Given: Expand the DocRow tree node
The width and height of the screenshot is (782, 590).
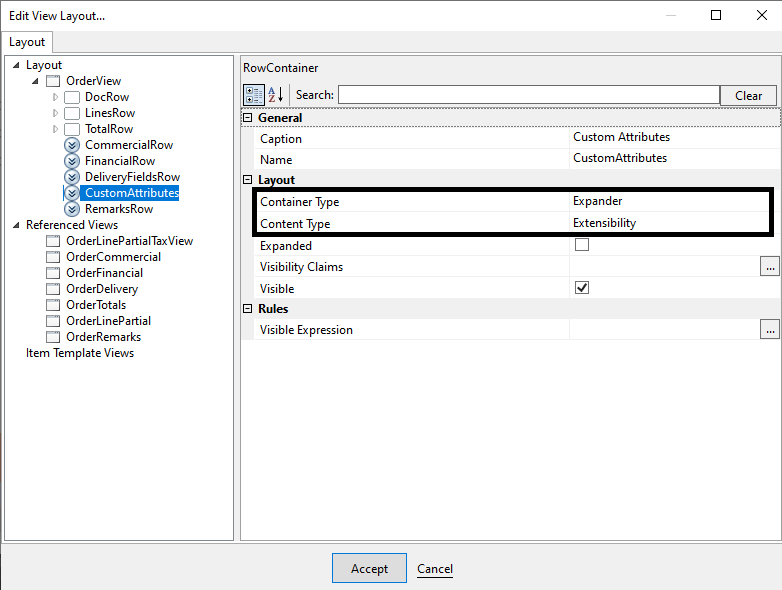Looking at the screenshot, I should point(55,97).
